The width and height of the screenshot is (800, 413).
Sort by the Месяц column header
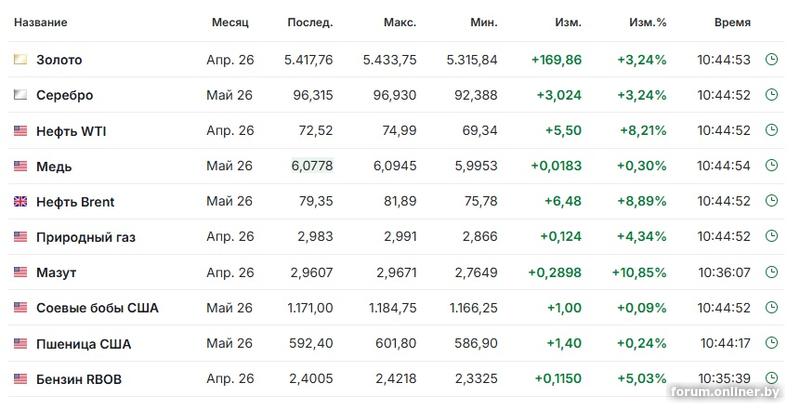point(230,22)
